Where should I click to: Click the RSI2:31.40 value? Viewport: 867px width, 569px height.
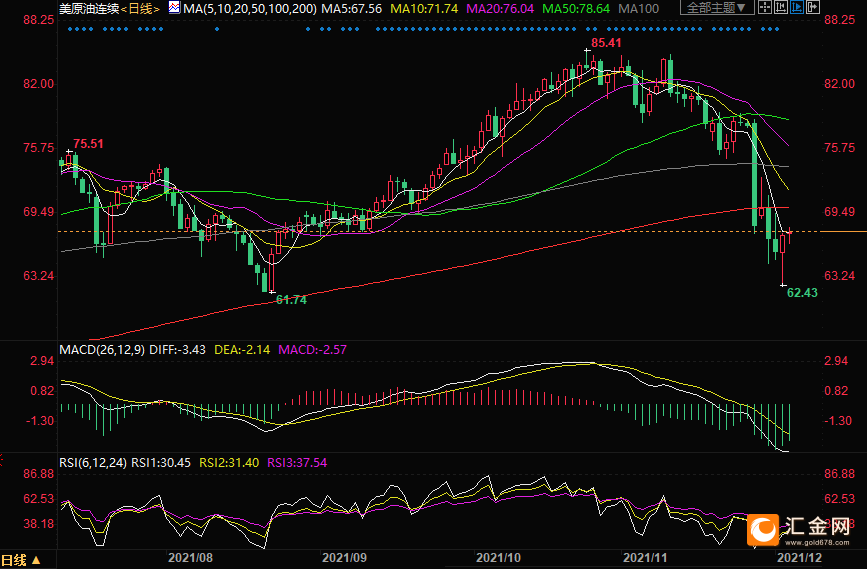(x=229, y=463)
